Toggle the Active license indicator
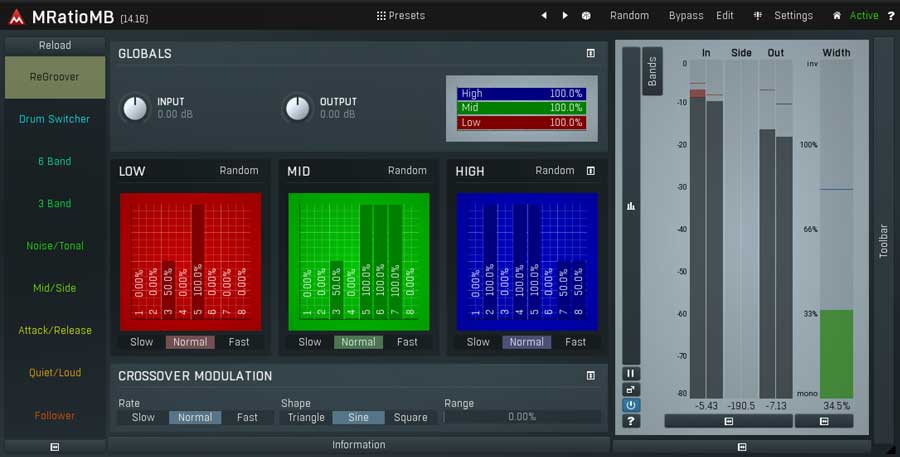Screen dimensions: 900x457 click(x=864, y=16)
